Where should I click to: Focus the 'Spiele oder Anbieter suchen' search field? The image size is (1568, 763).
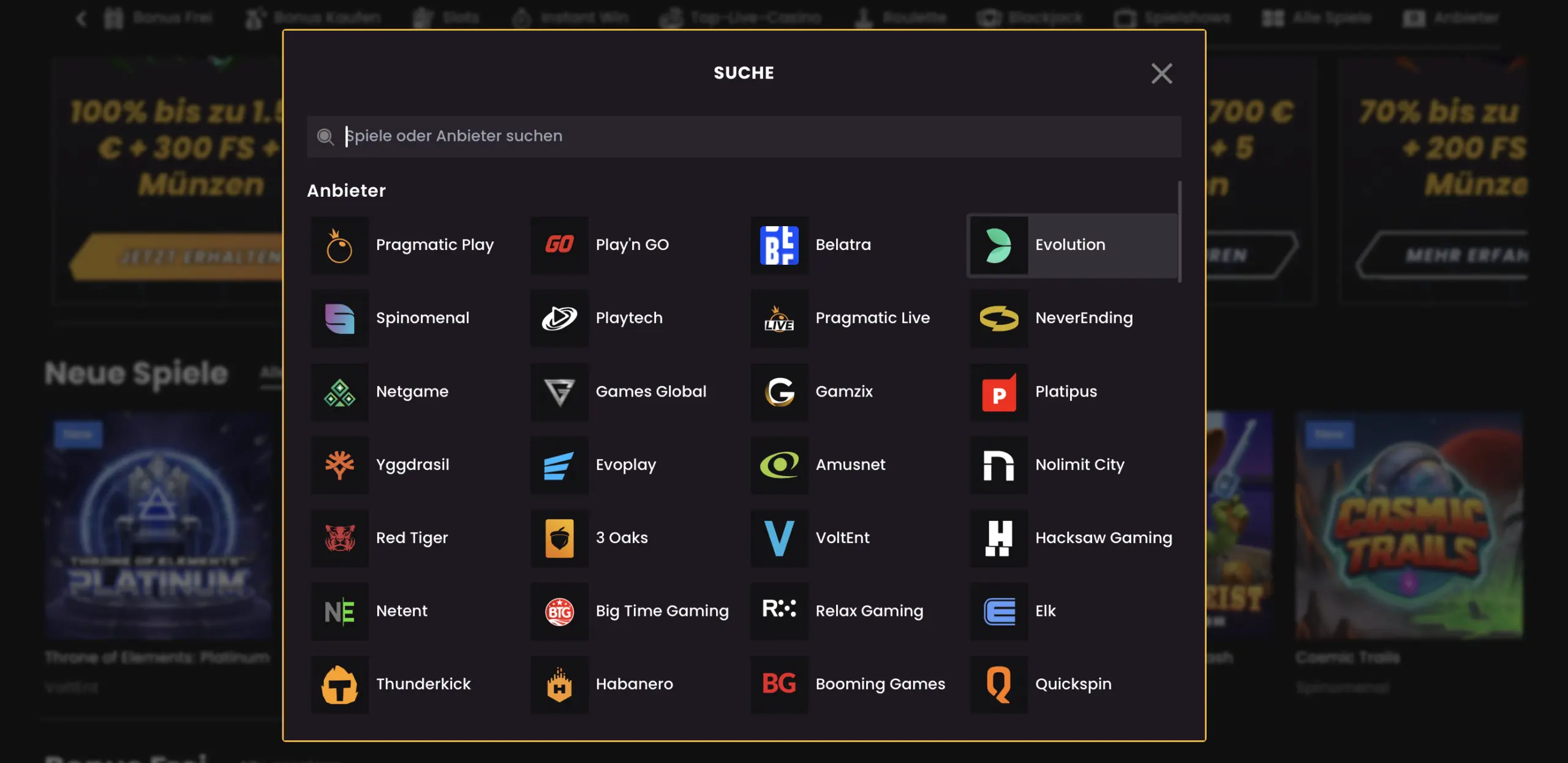tap(744, 136)
